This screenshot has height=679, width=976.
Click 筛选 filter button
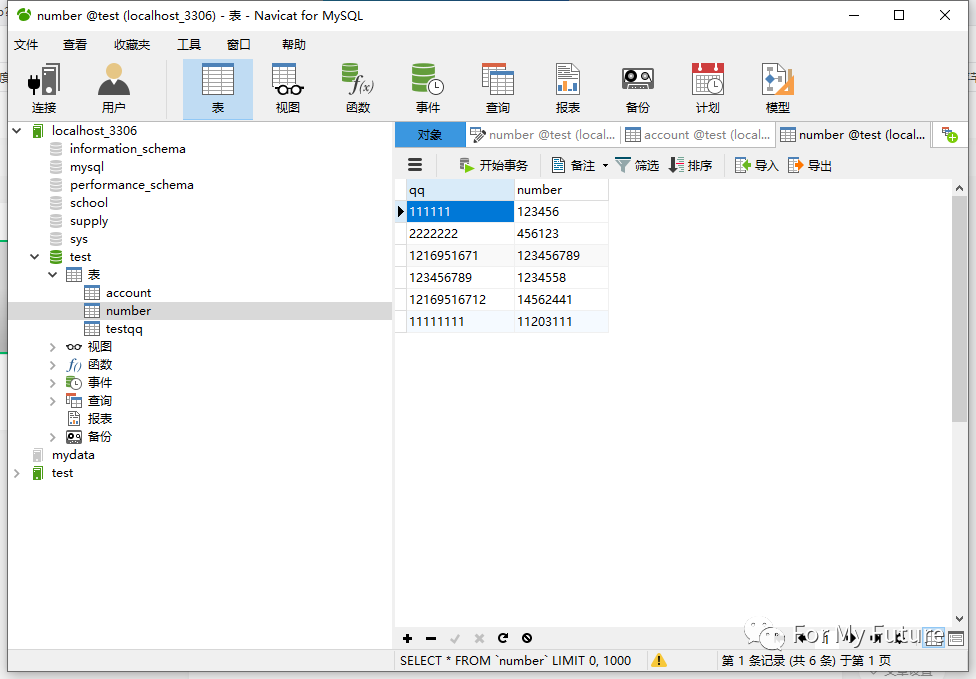point(637,166)
